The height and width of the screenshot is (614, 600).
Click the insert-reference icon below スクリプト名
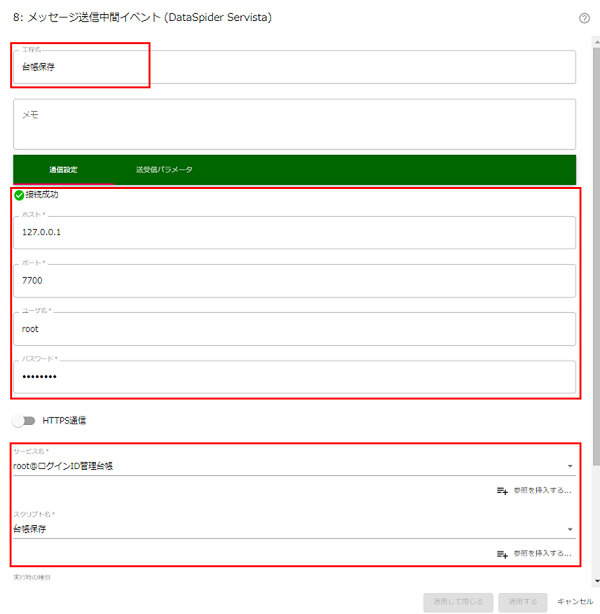[x=502, y=553]
